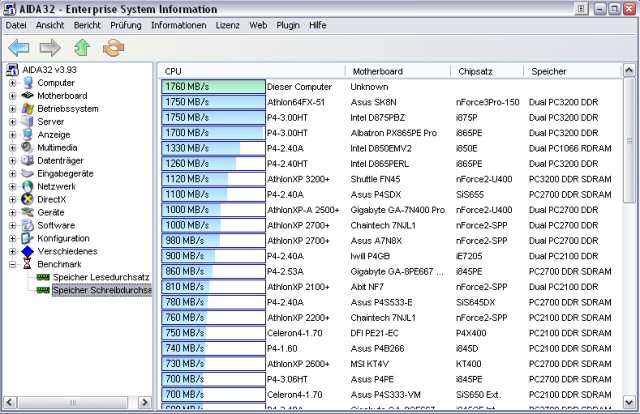Click the Speicher Schreibdurchsatz memory icon
Viewport: 640px width, 414px height.
(43, 290)
